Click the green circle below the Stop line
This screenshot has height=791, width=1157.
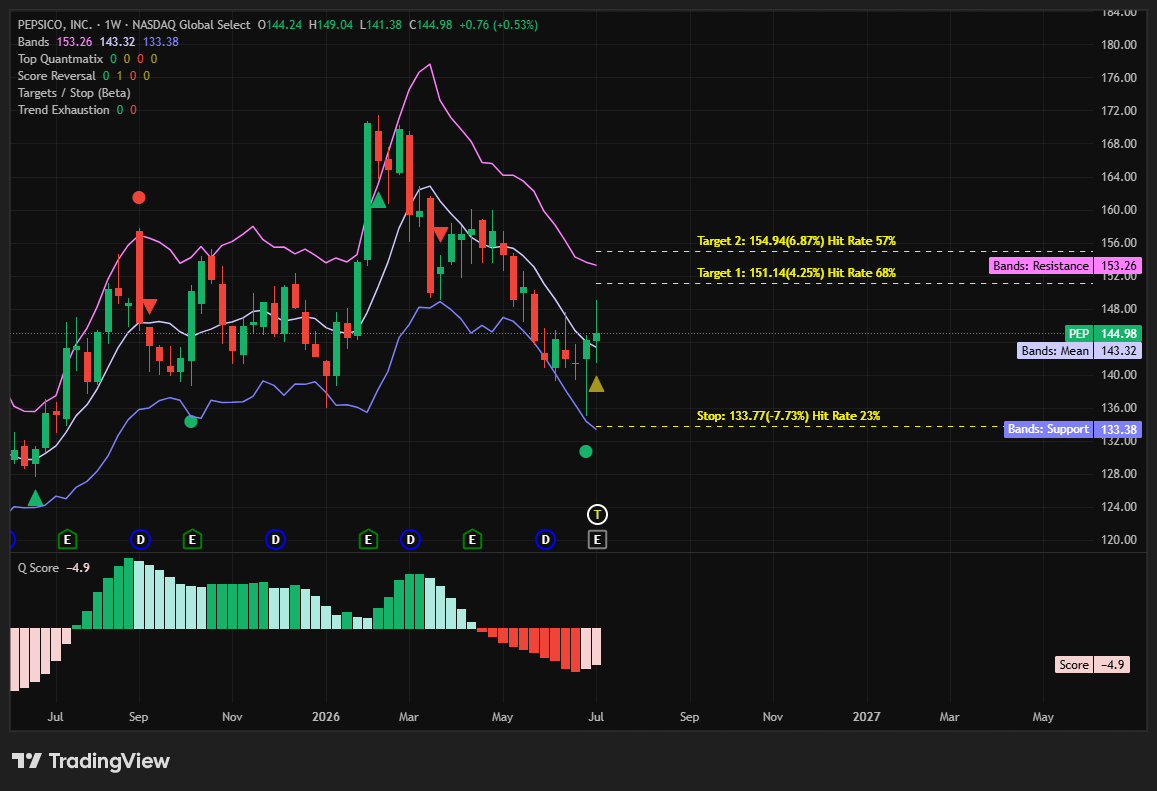tap(586, 452)
